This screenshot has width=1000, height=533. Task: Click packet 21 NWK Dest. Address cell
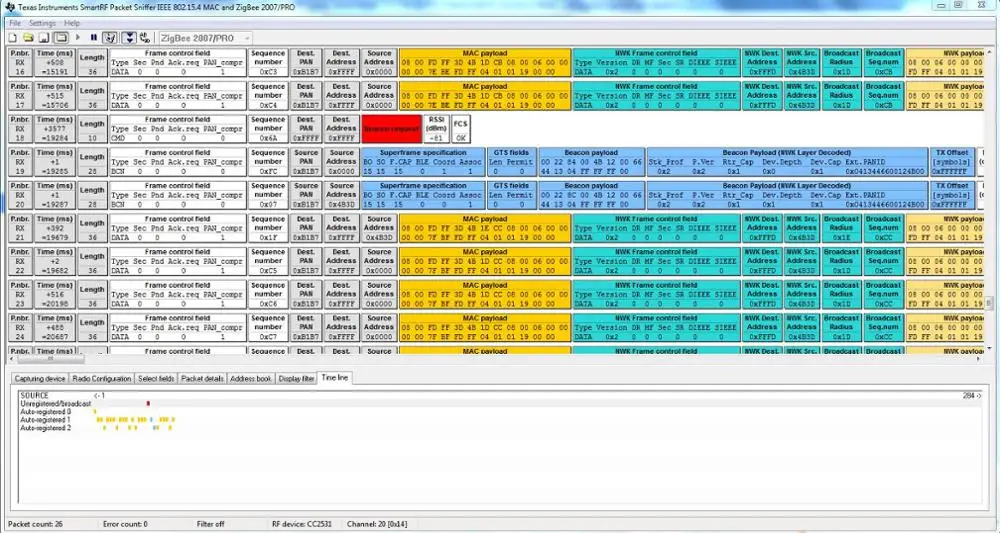pos(761,229)
